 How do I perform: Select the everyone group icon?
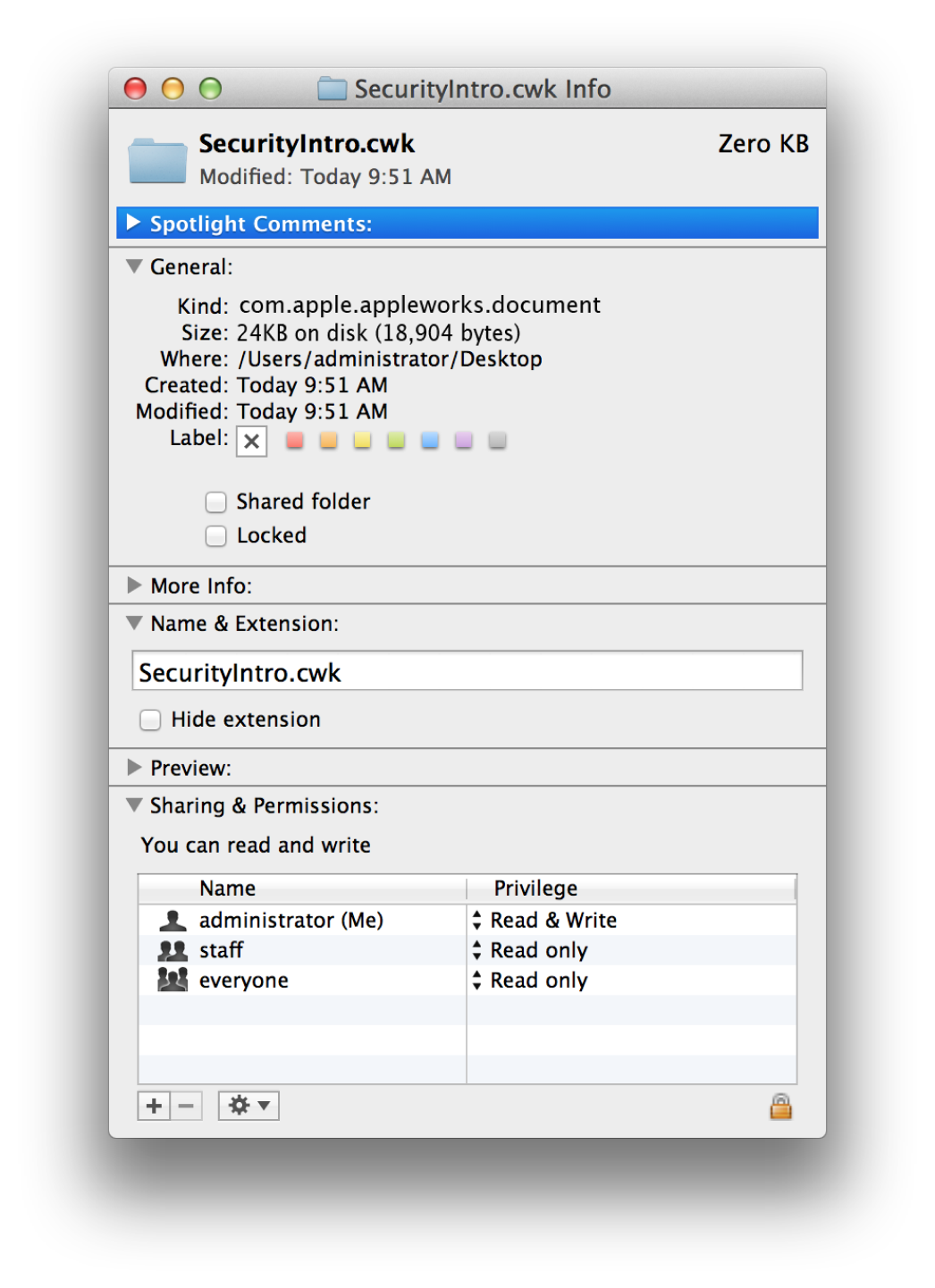click(x=173, y=980)
